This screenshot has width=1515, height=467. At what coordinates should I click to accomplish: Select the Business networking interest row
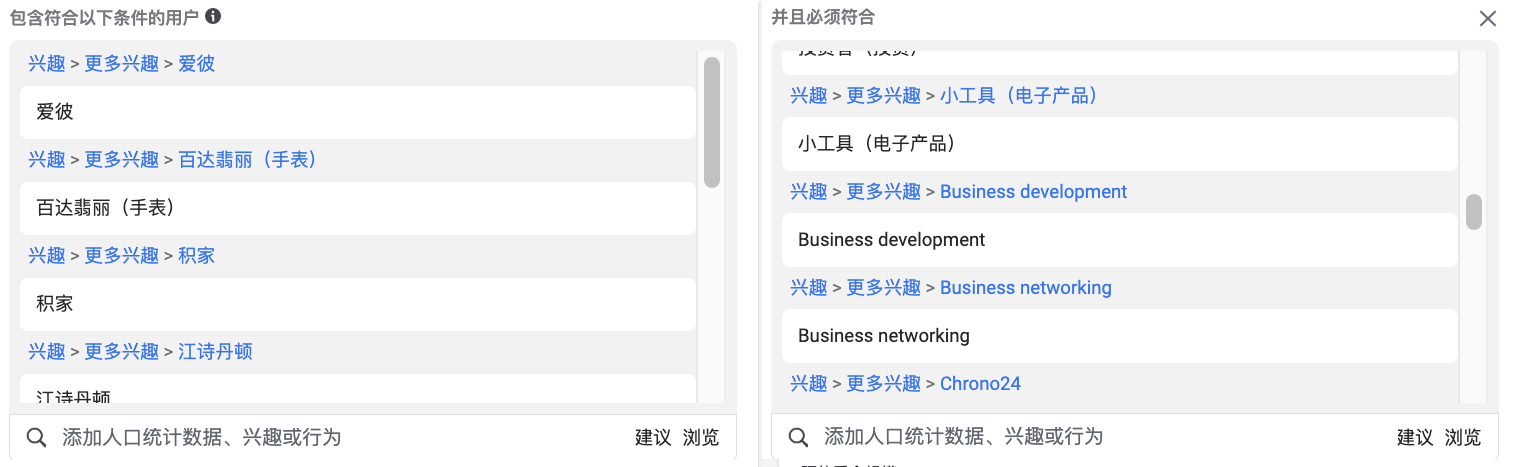point(1120,336)
